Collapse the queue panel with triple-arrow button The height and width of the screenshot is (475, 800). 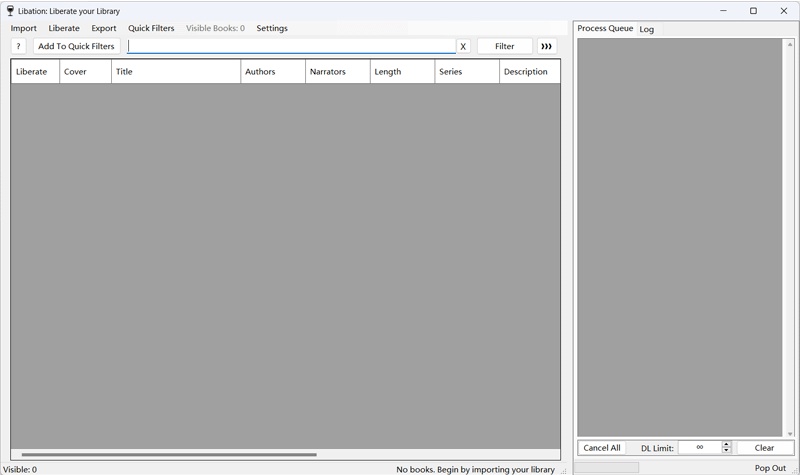(x=546, y=46)
